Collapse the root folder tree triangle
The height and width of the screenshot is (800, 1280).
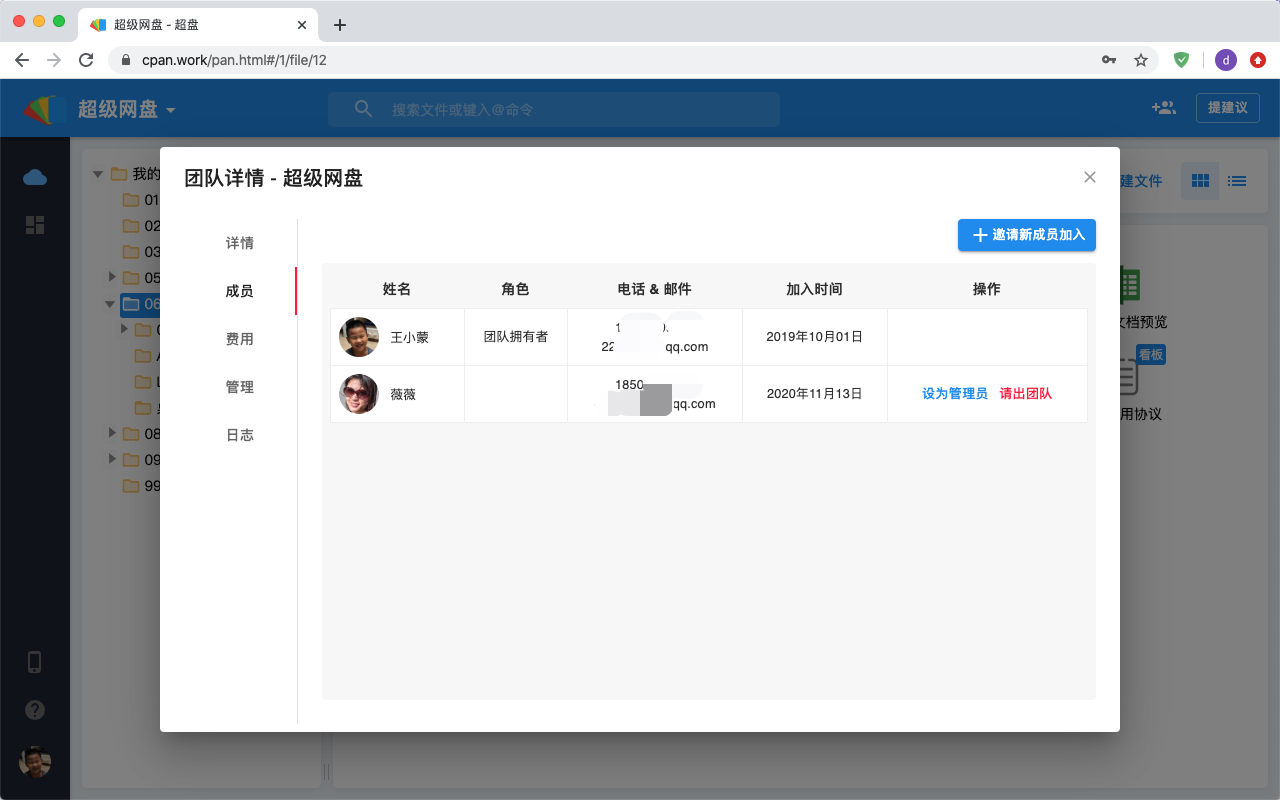click(98, 174)
